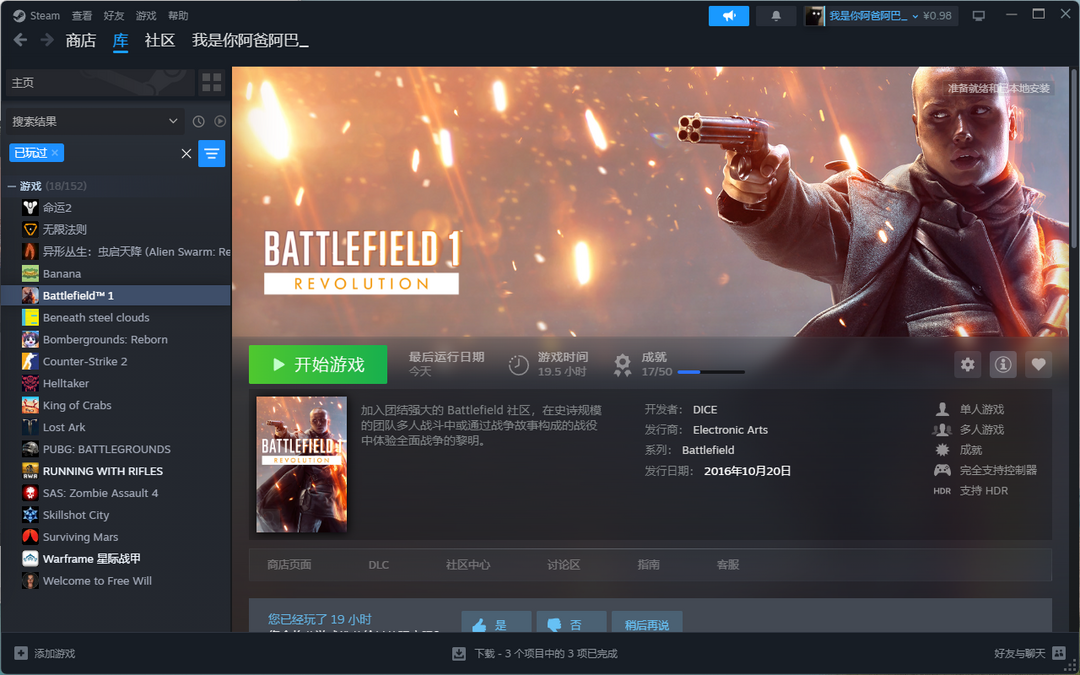Go to the 商店 tab
This screenshot has width=1080, height=675.
pos(81,41)
